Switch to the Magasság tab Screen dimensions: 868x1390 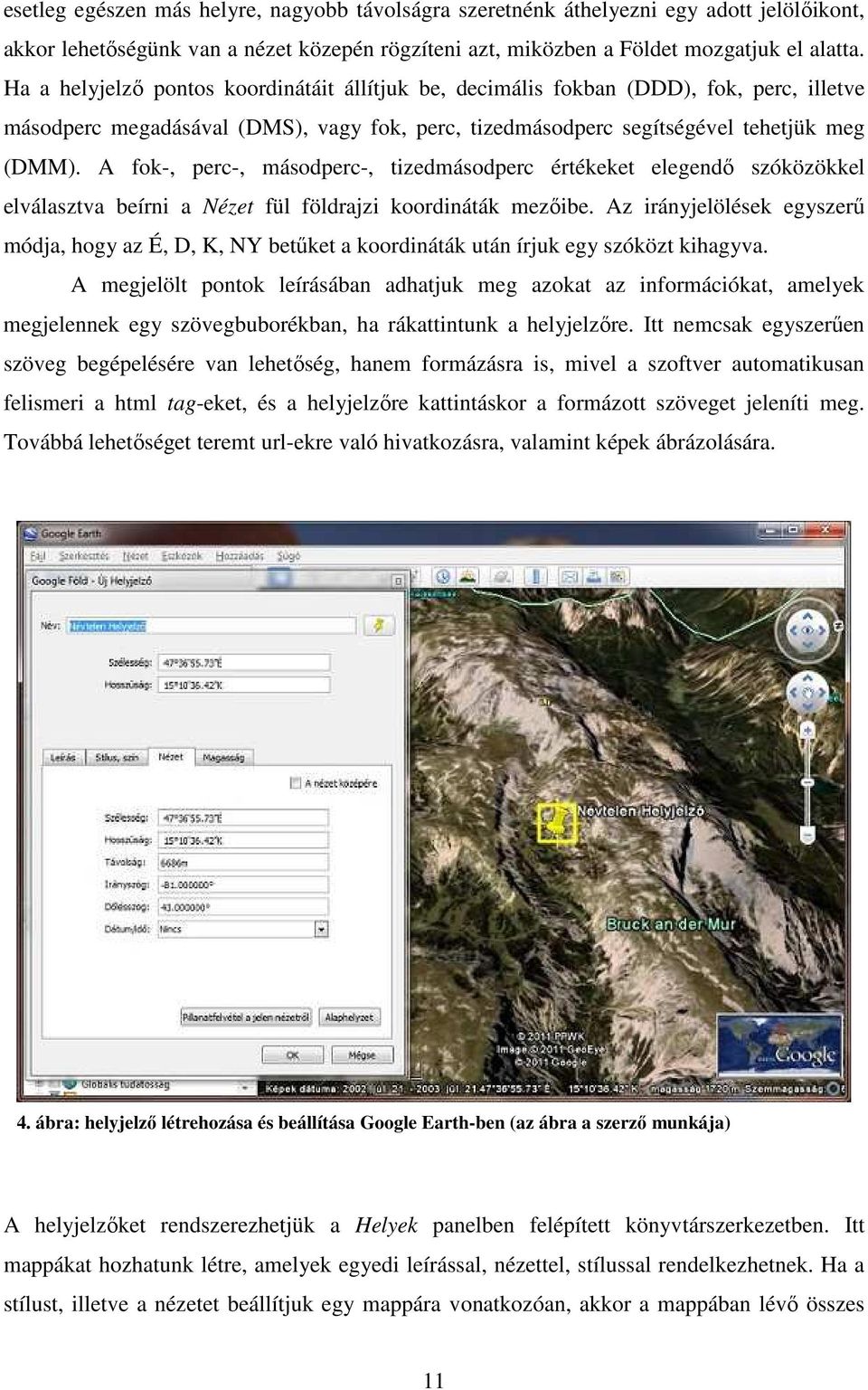(224, 758)
